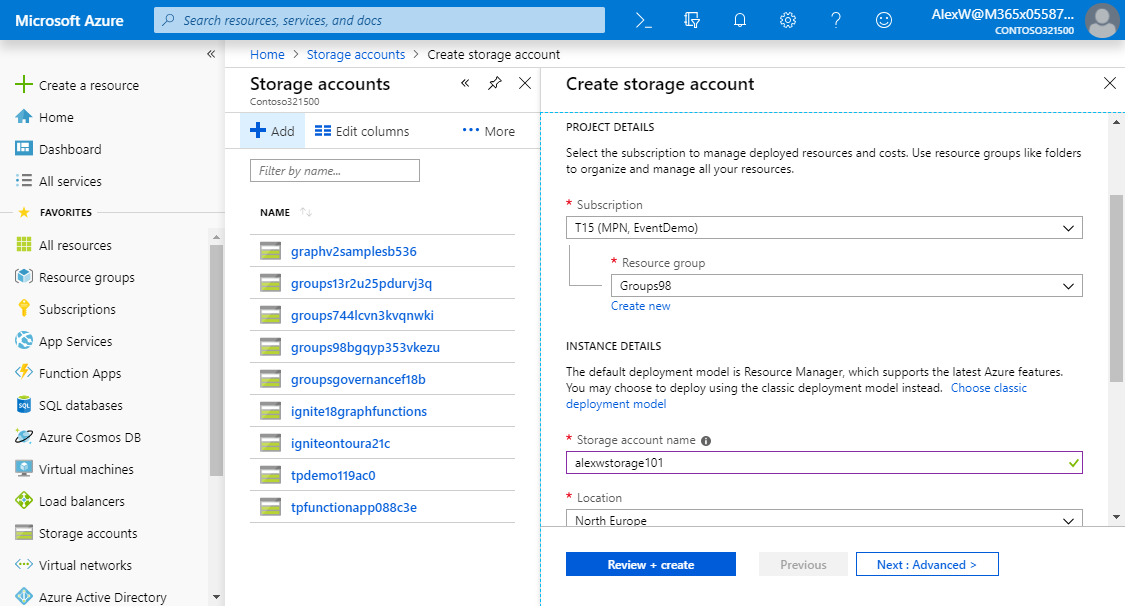
Task: Open Cloud Shell from the top bar
Action: (644, 20)
